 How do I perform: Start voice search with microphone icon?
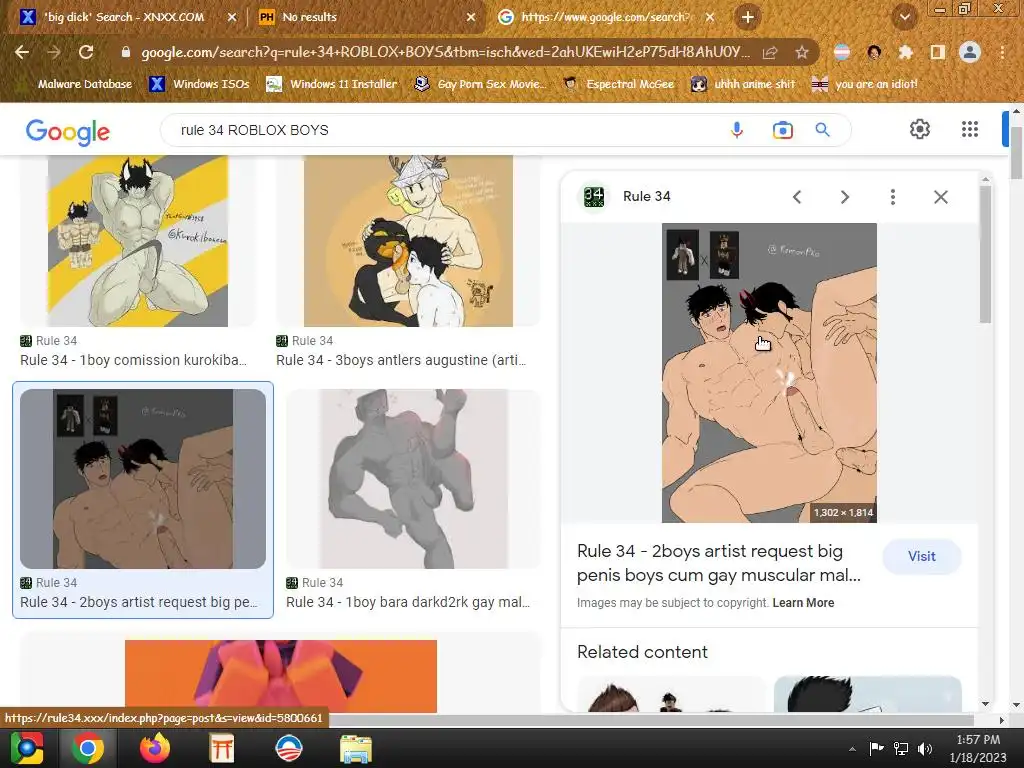coord(737,130)
